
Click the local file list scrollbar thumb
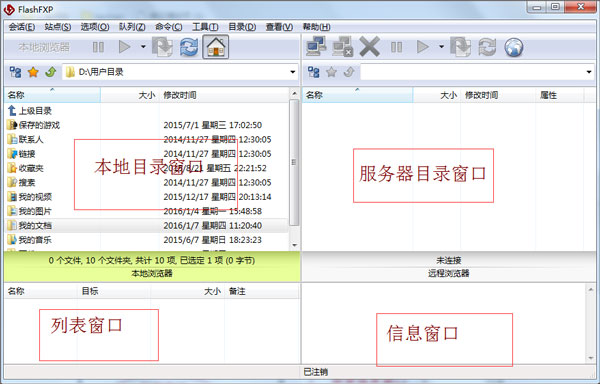tap(294, 163)
